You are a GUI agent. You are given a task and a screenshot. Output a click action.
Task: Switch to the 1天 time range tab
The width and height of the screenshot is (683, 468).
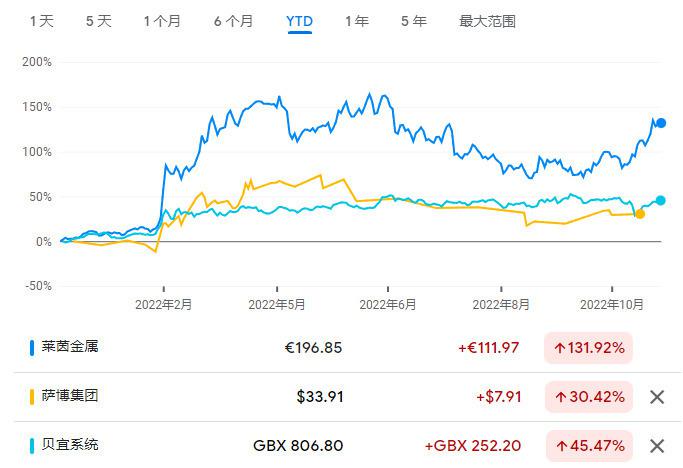pyautogui.click(x=42, y=21)
